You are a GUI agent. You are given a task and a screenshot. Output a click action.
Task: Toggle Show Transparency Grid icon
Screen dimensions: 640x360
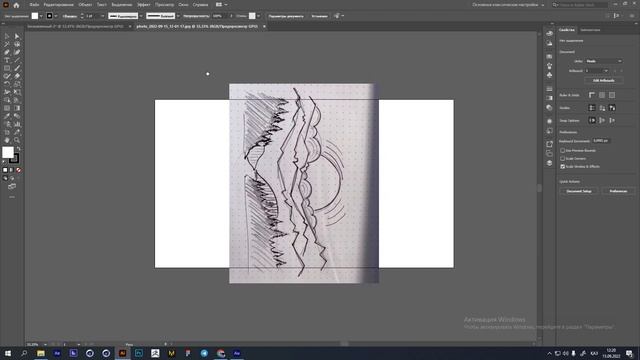pyautogui.click(x=612, y=95)
